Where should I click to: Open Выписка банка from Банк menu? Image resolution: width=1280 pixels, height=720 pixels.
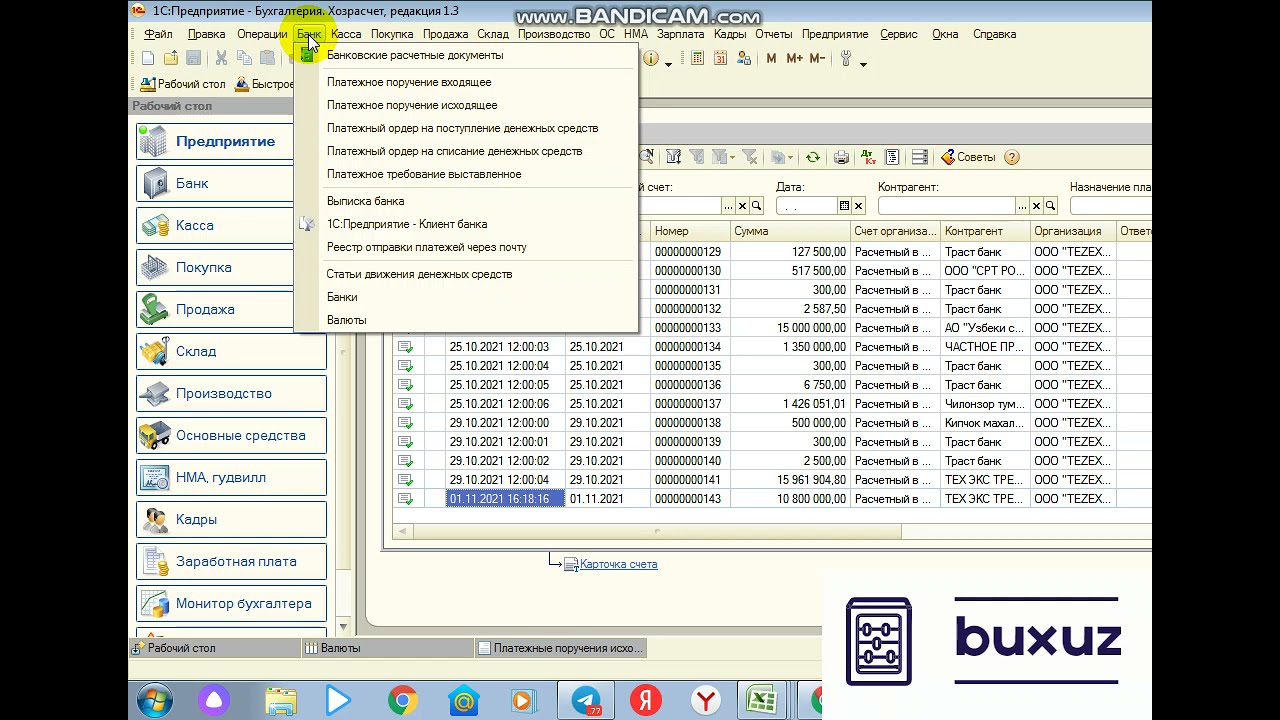coord(365,201)
